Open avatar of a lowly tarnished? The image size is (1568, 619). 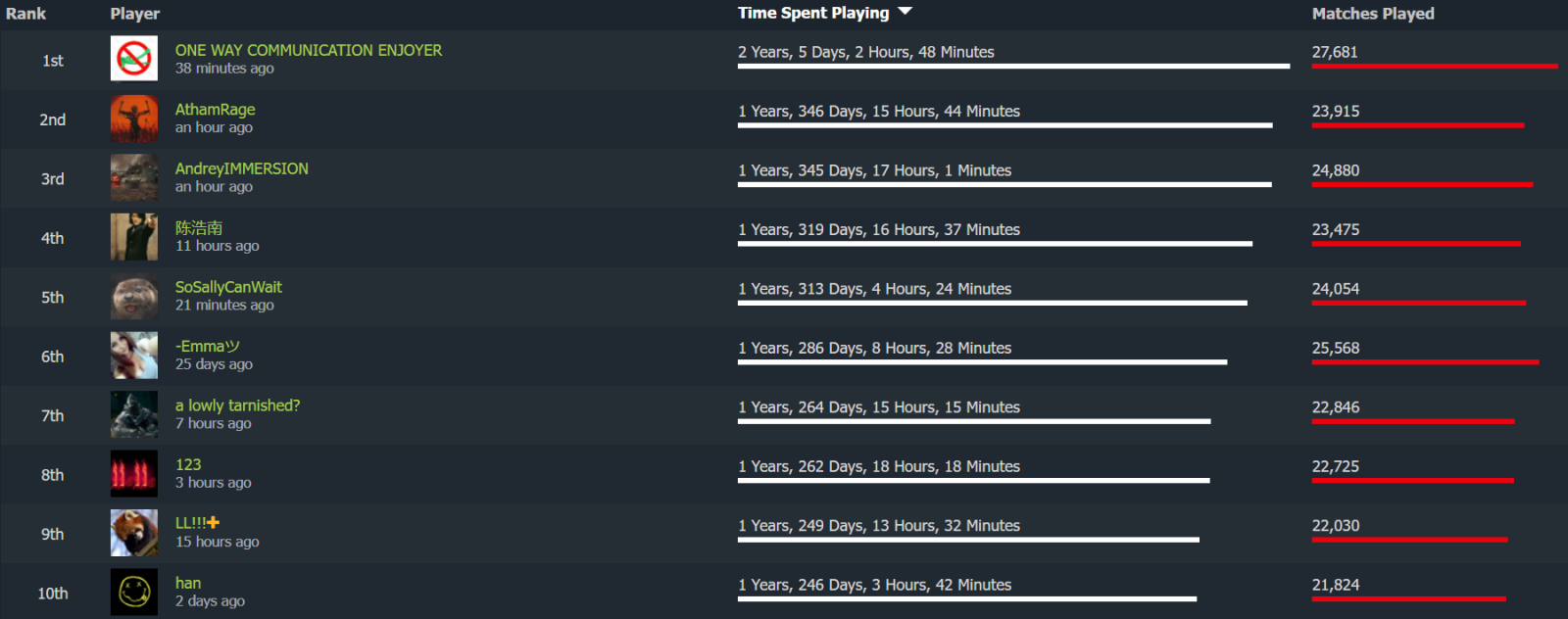(x=133, y=414)
